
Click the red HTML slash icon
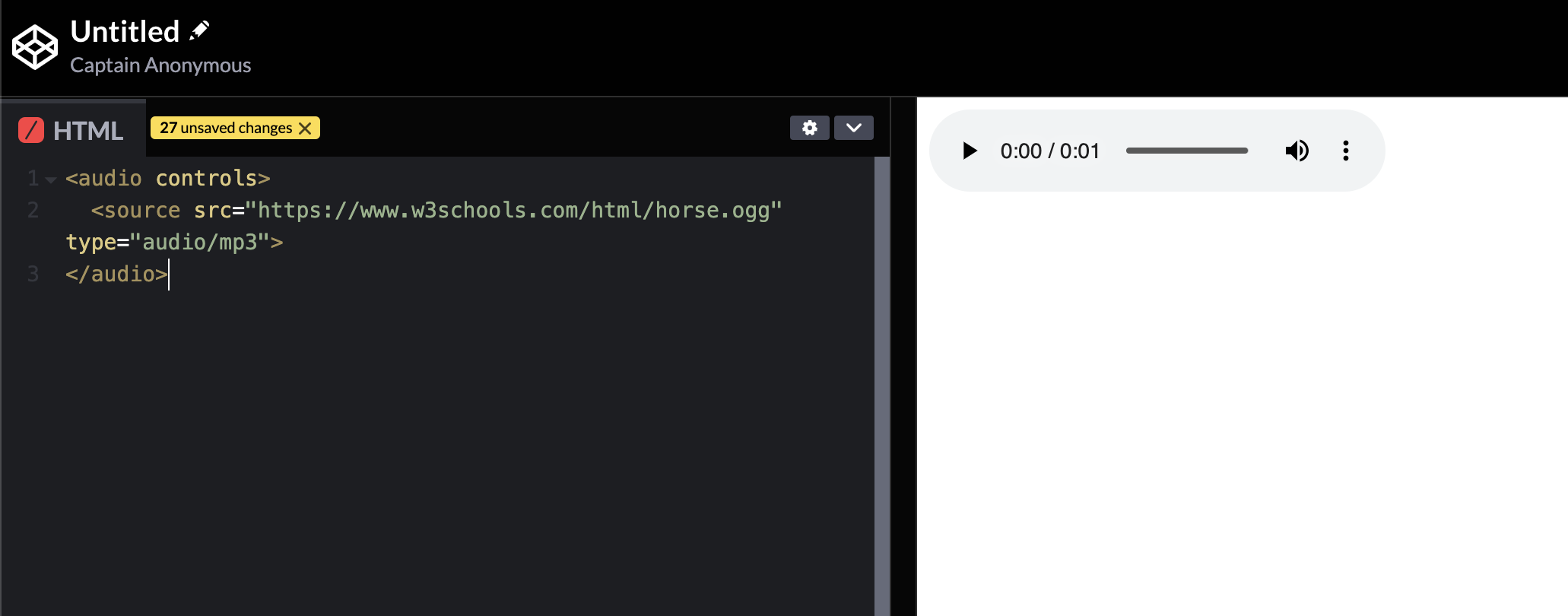tap(31, 131)
